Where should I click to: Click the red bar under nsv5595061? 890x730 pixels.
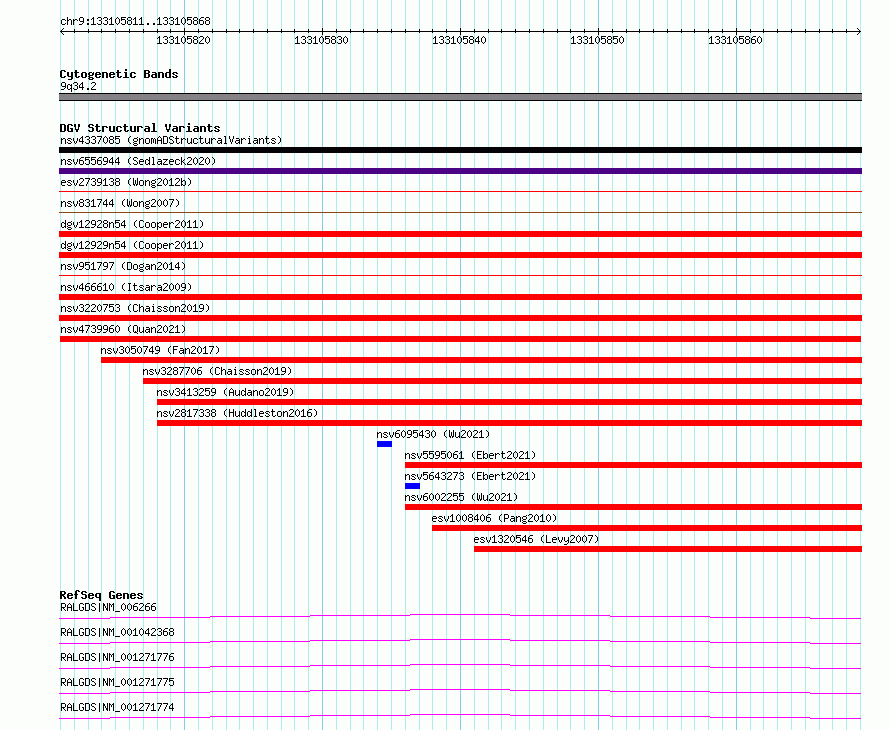pyautogui.click(x=633, y=465)
